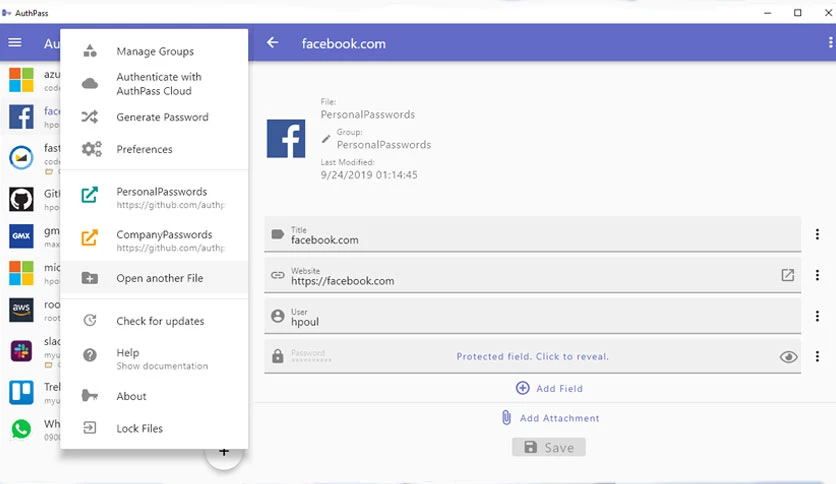This screenshot has width=836, height=484.
Task: Select the GitHub entry icon in list
Action: (21, 199)
